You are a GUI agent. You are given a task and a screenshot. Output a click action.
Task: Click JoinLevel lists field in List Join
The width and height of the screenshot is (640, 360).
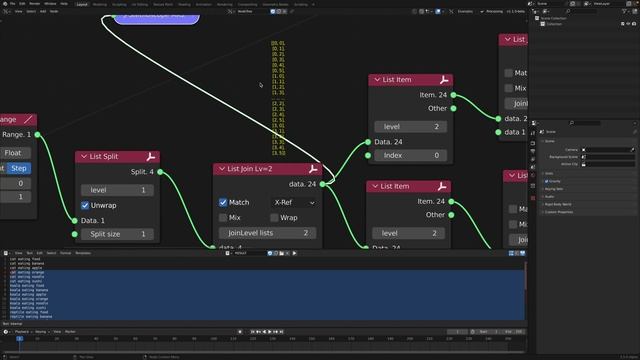(267, 233)
